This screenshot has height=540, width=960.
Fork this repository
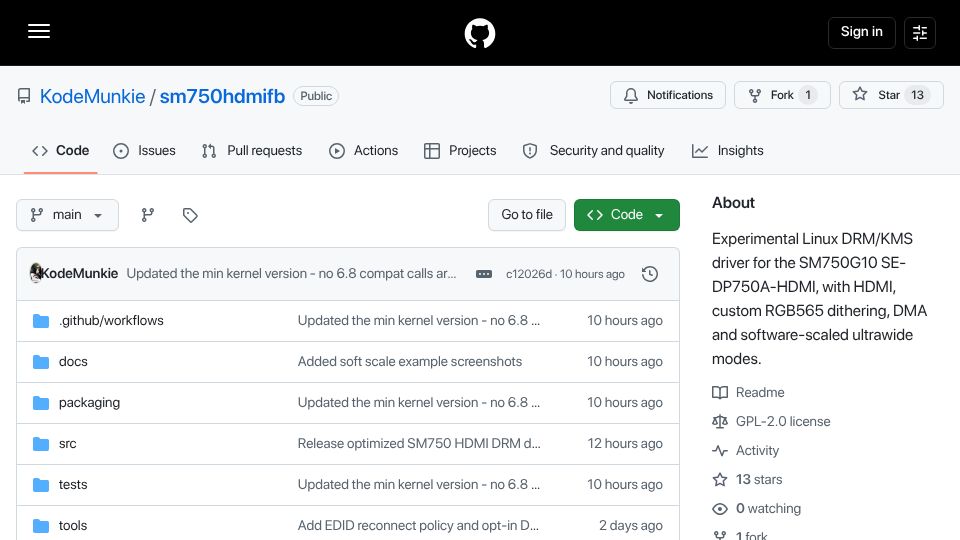point(782,95)
